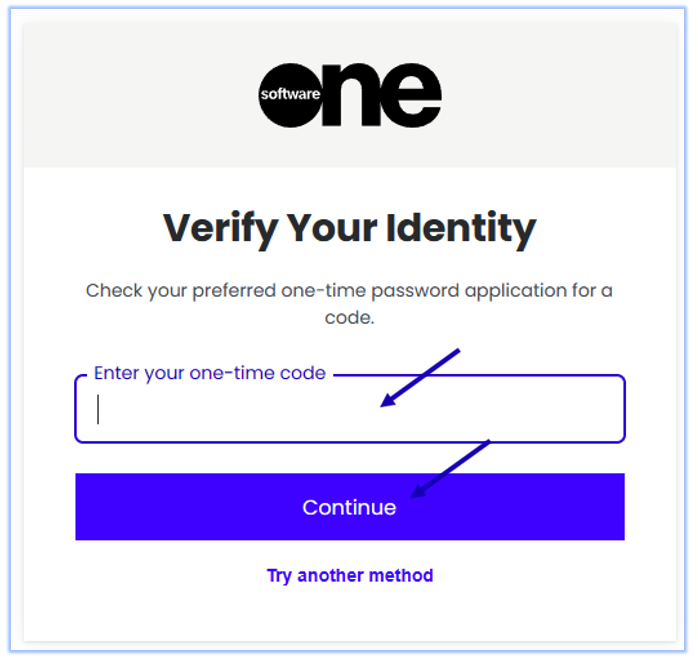Click the 'Verify Your Identity' heading
This screenshot has width=698, height=662.
click(349, 228)
